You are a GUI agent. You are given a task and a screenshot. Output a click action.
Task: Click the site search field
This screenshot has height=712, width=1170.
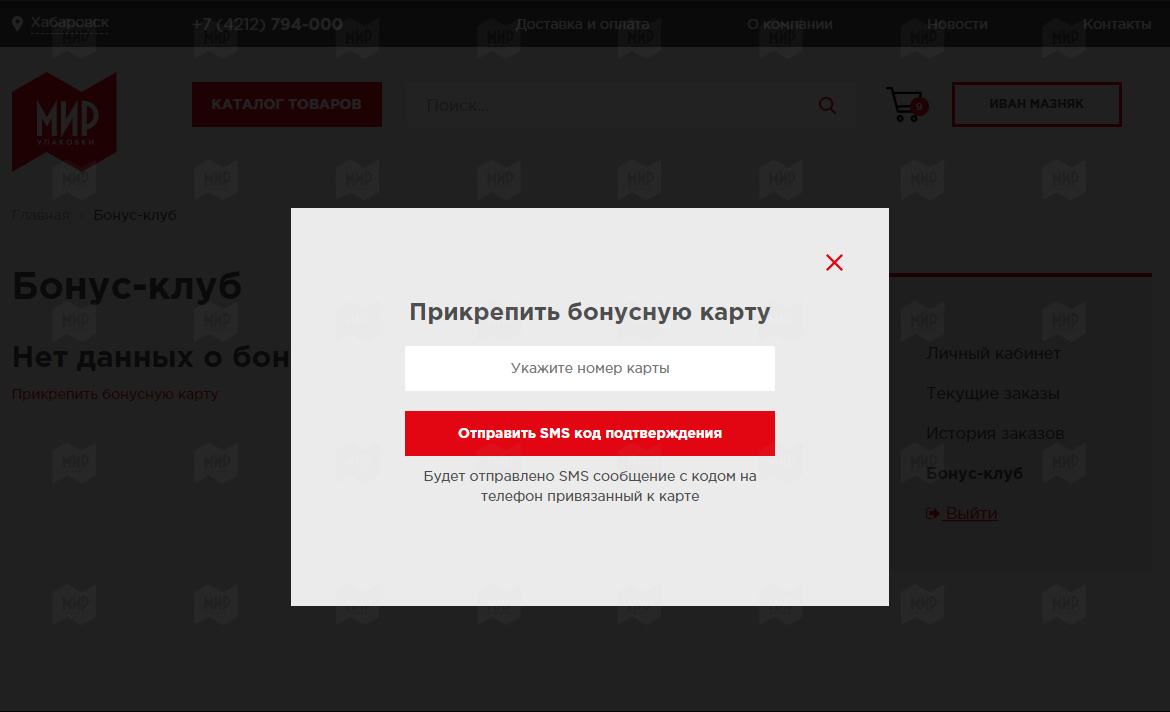click(x=612, y=105)
